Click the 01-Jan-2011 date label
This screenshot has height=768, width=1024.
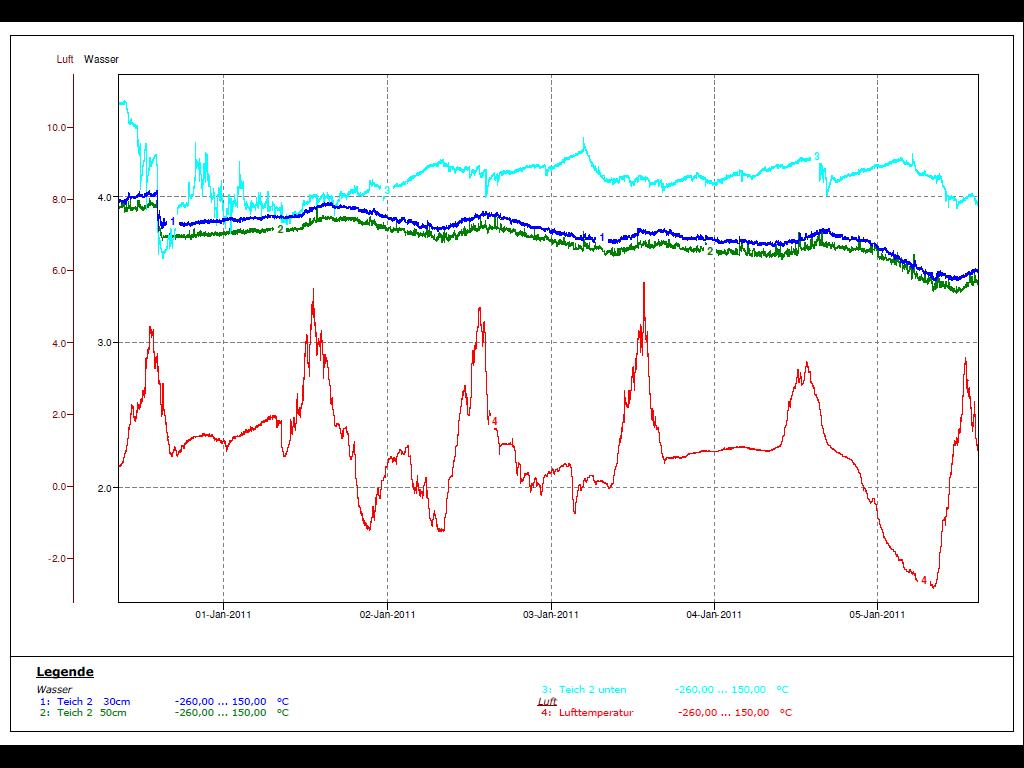(x=223, y=615)
